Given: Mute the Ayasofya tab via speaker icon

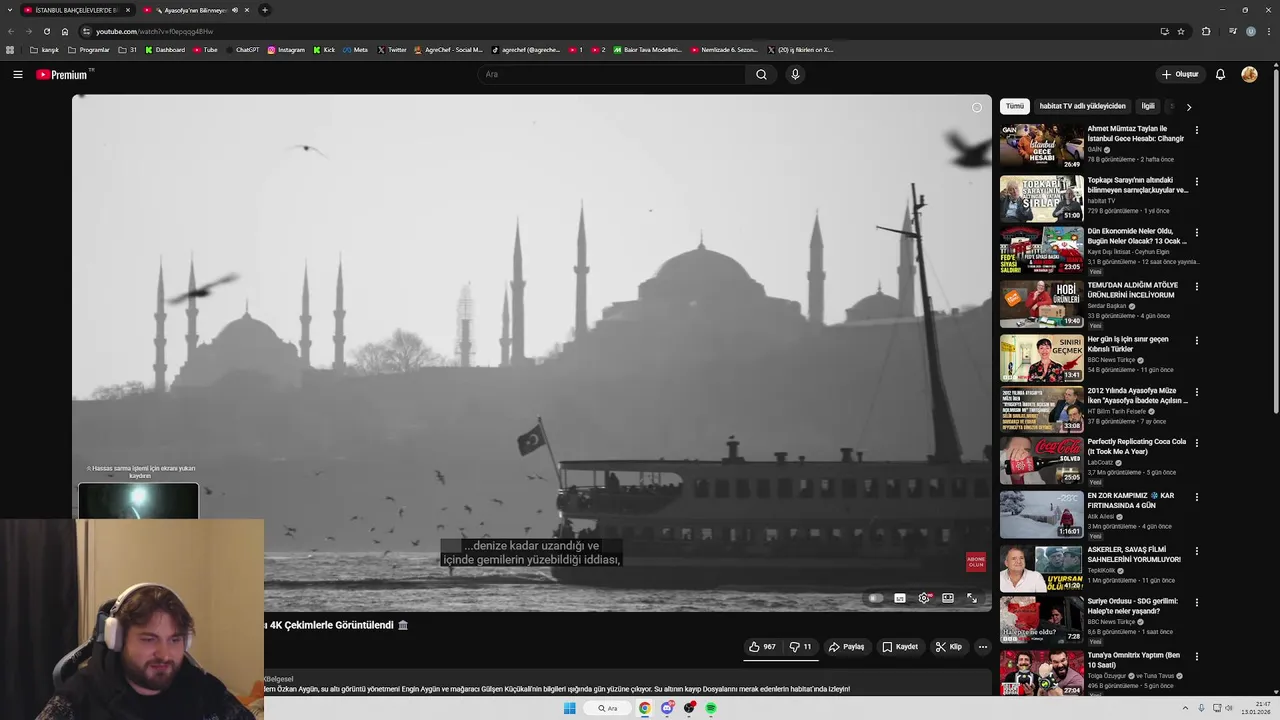Looking at the screenshot, I should (x=235, y=10).
